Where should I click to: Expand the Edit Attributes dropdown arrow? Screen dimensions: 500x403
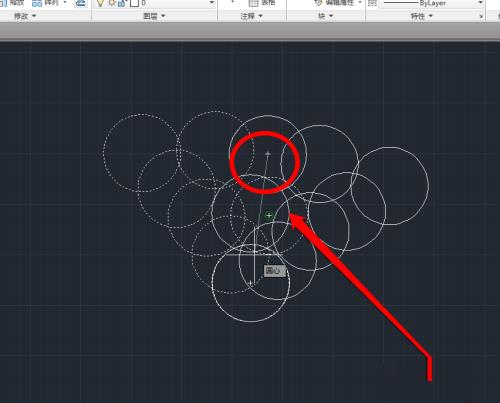[360, 3]
